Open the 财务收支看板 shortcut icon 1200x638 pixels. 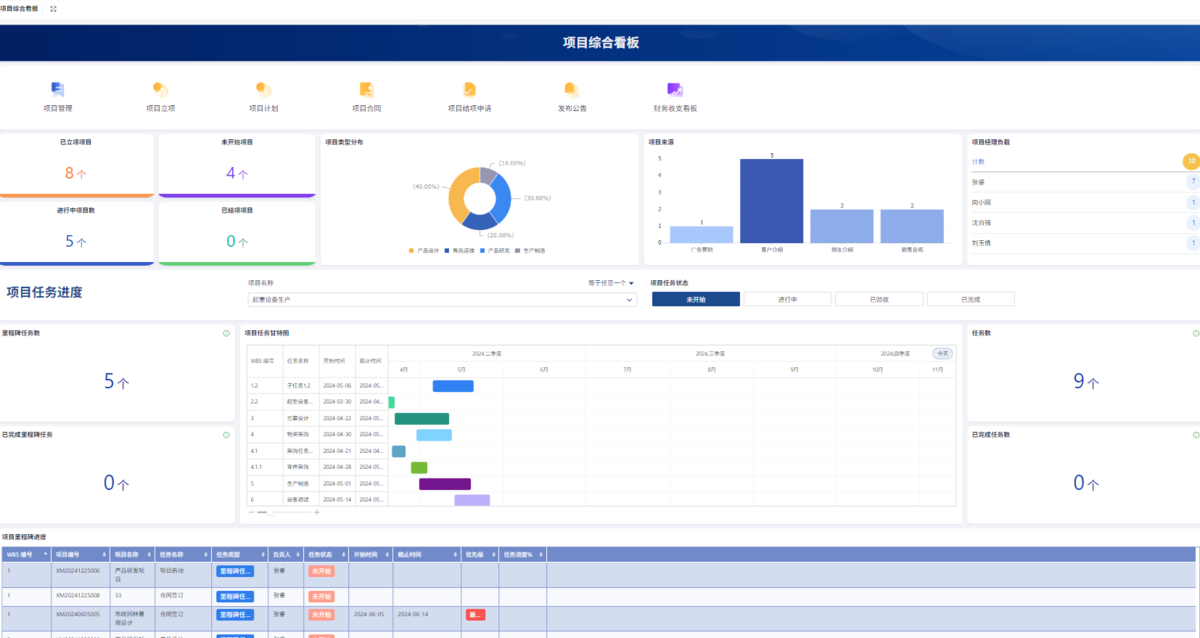pyautogui.click(x=675, y=89)
